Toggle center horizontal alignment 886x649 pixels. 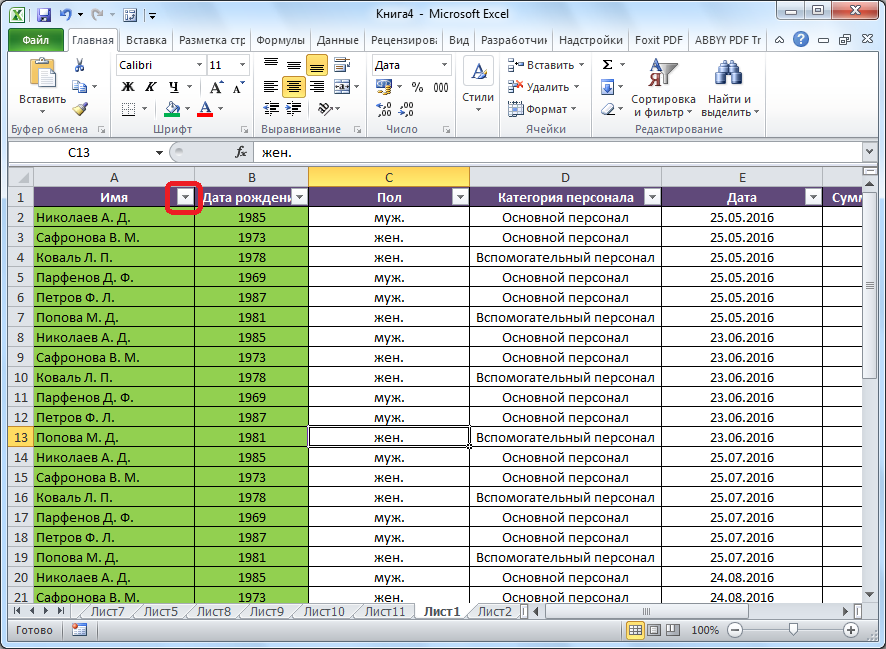coord(293,87)
